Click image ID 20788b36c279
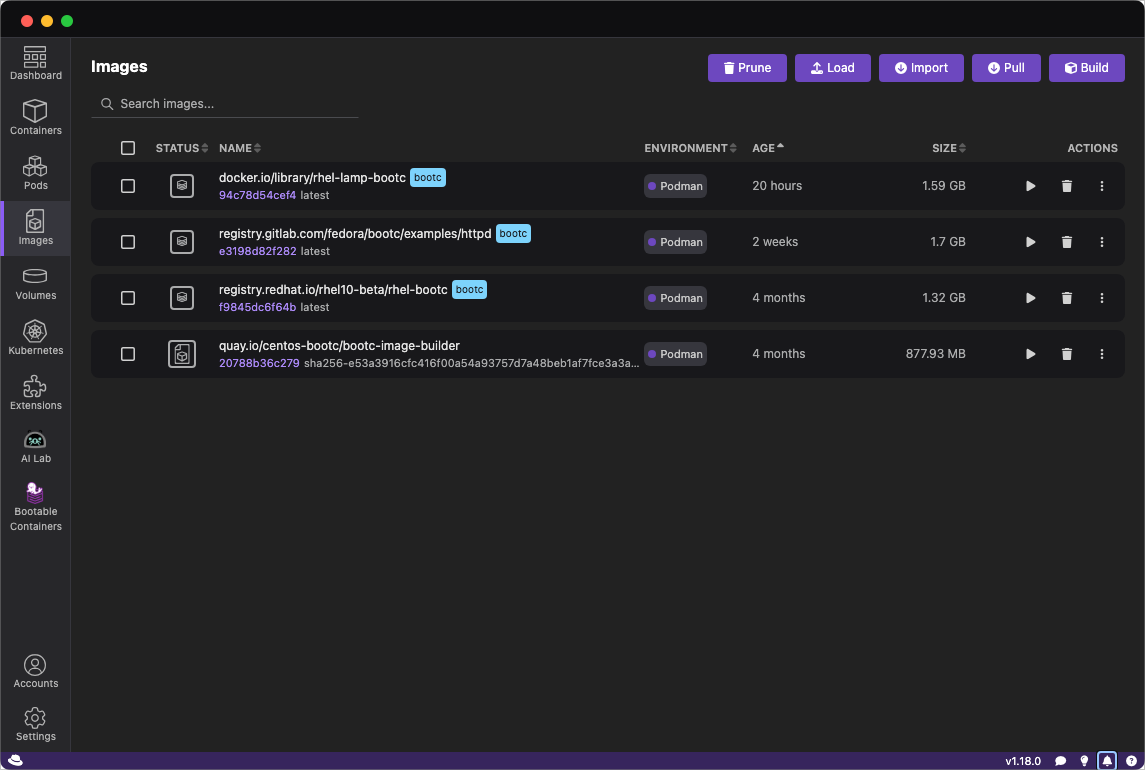The image size is (1145, 770). [259, 363]
